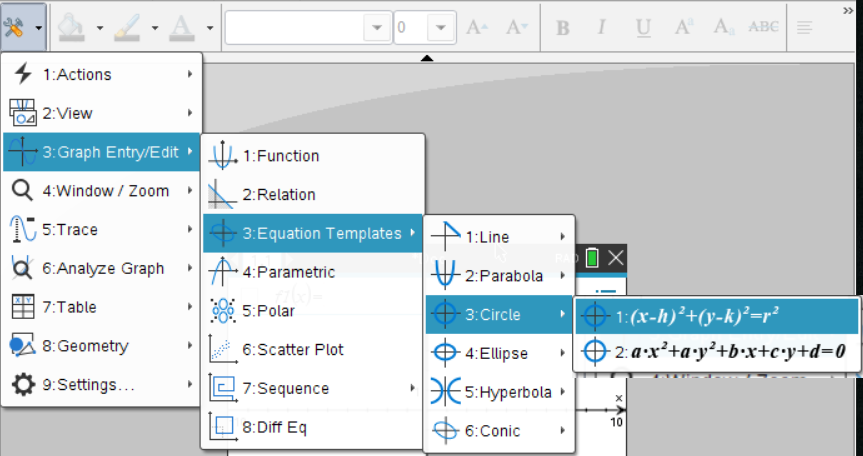Choose the circle standard form (x-h)²+(y-k)²=r² template

pos(716,316)
